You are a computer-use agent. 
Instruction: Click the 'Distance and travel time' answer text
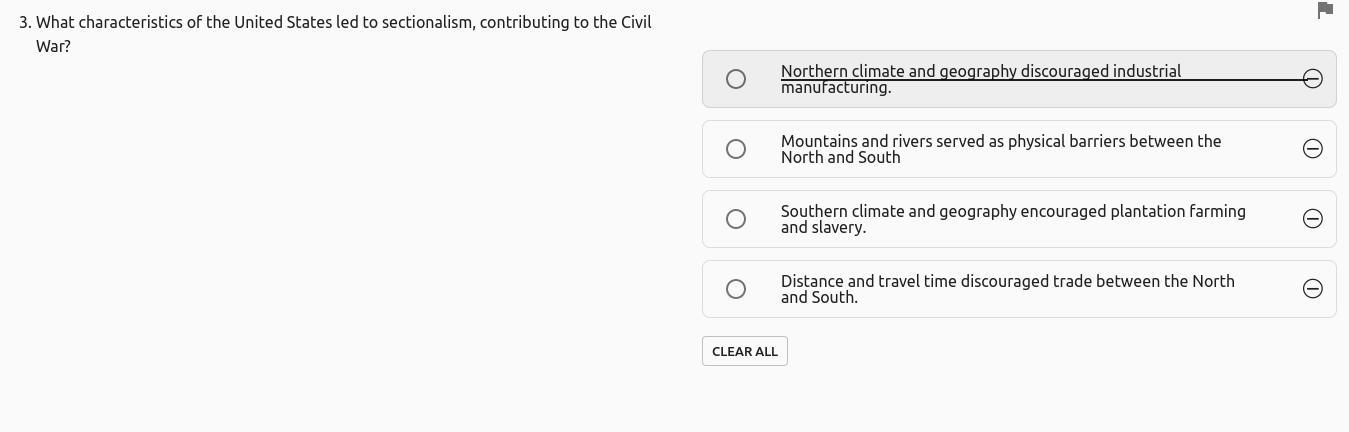1007,282
